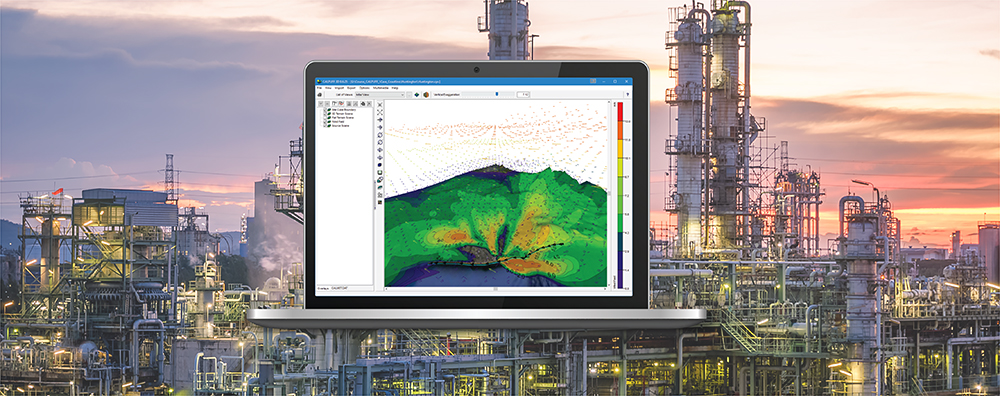Viewport: 1000px width, 396px height.
Task: Open the Options menu
Action: 364,88
